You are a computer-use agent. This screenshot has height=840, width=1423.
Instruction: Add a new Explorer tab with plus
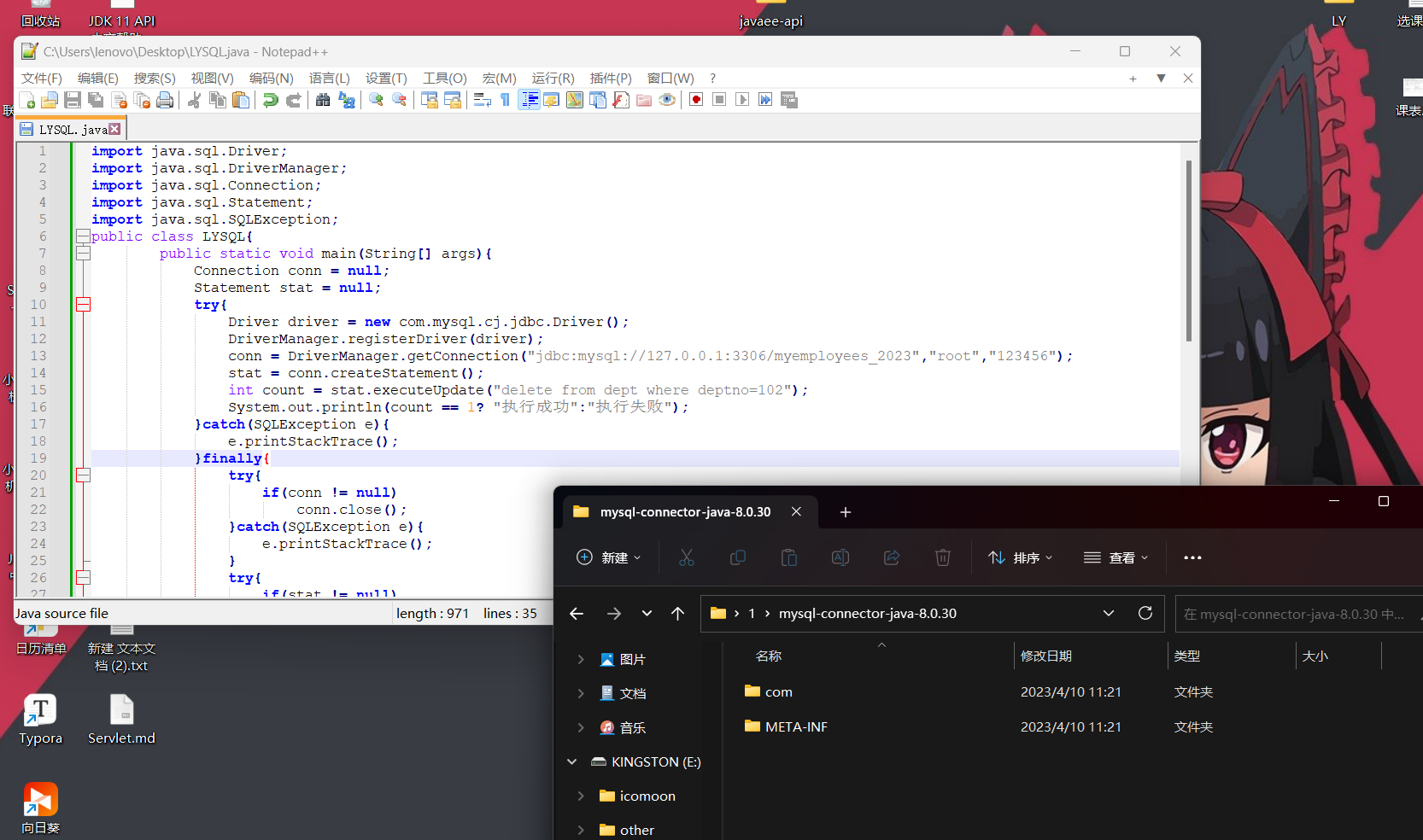tap(846, 512)
